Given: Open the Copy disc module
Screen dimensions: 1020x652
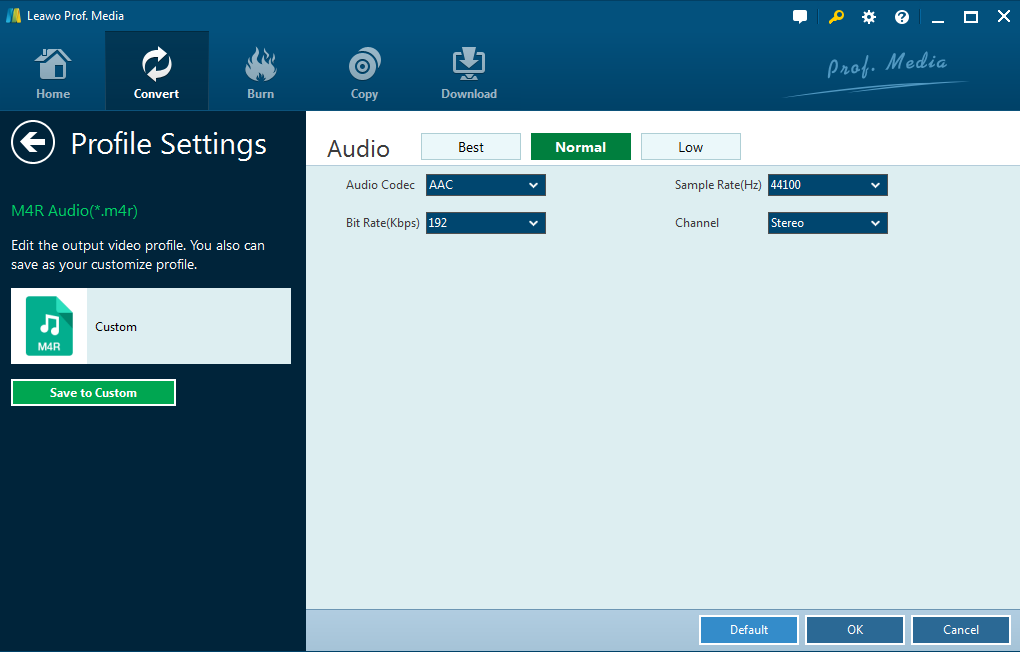Looking at the screenshot, I should pyautogui.click(x=364, y=72).
